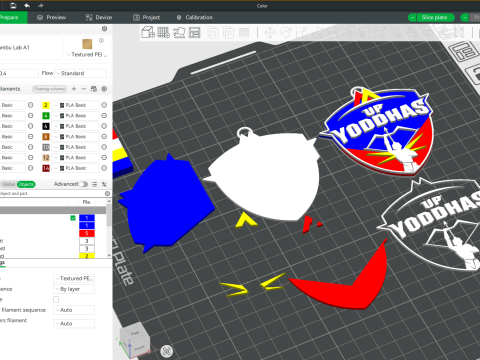Click the bed plate thumbnail image
Screen dimensions: 480x360
coord(87,44)
